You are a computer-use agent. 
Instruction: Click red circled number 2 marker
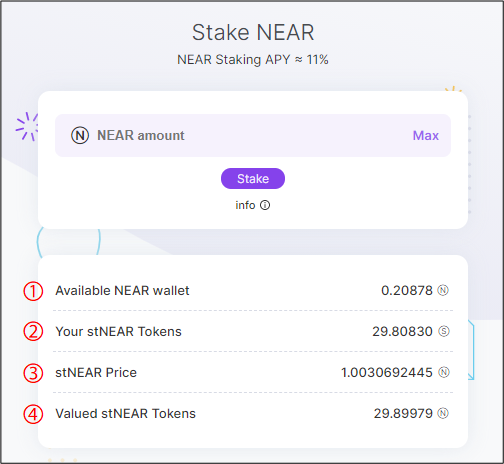click(x=33, y=332)
